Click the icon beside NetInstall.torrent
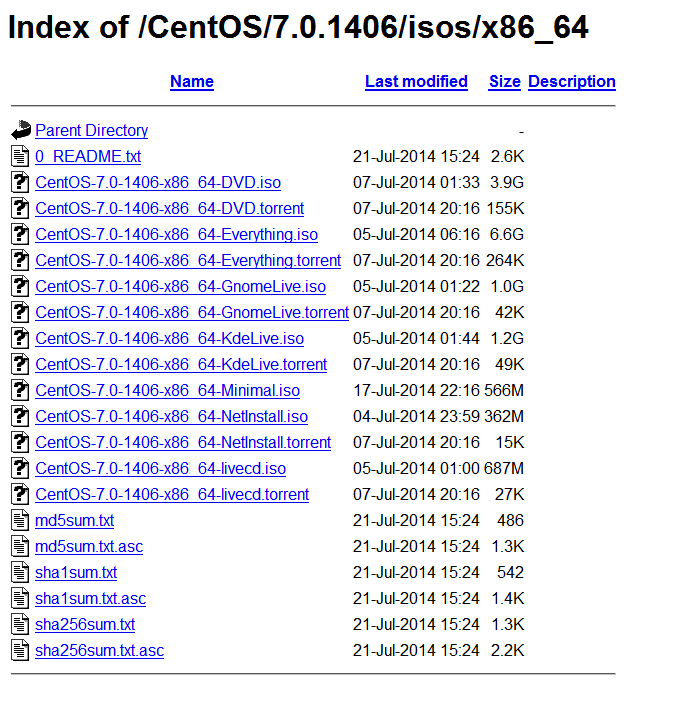The image size is (688, 703). (x=20, y=442)
